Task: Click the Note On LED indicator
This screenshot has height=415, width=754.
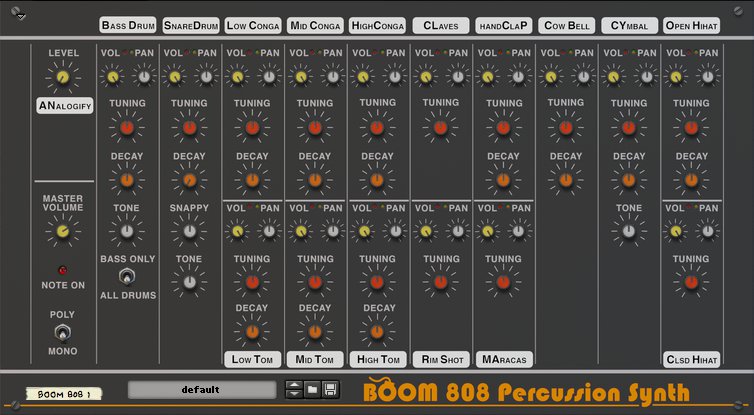Action: tap(63, 270)
